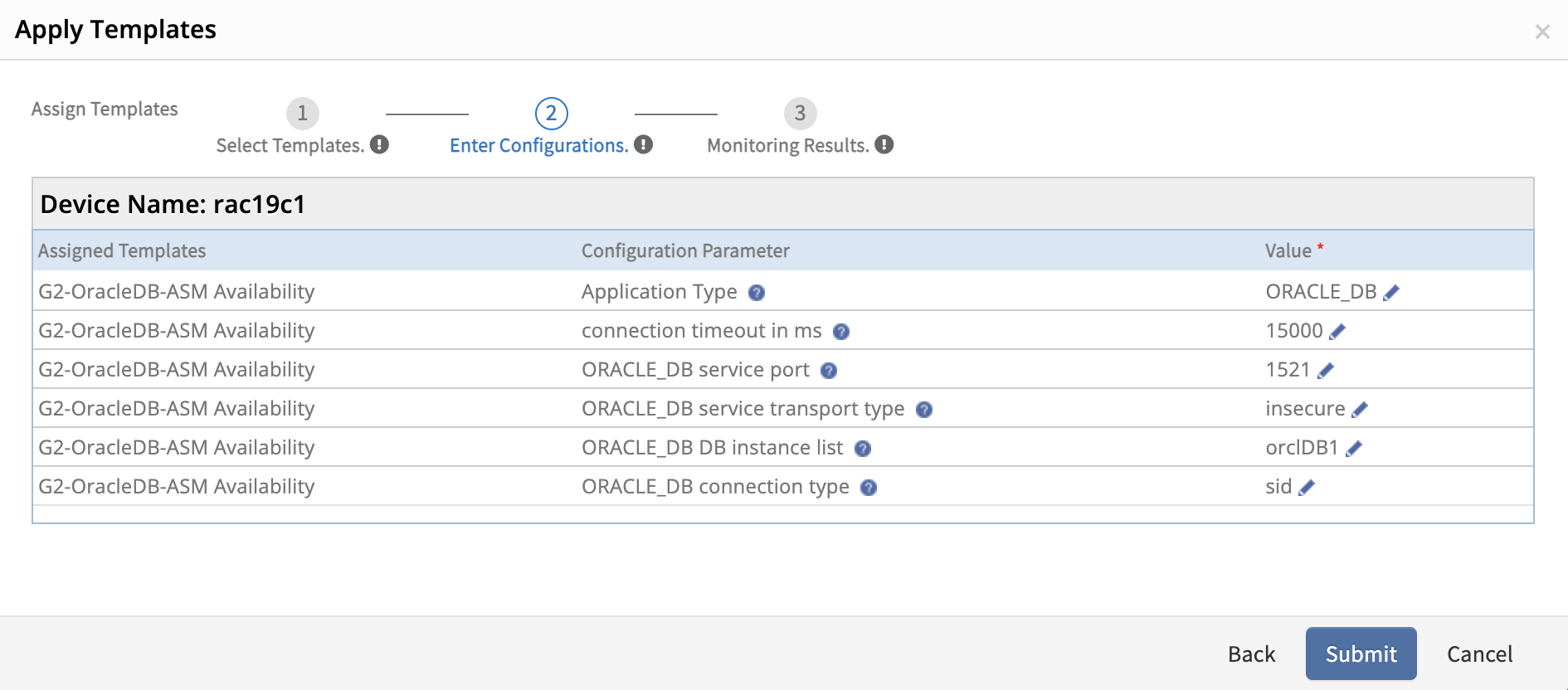Image resolution: width=1568 pixels, height=690 pixels.
Task: Show help for ORACLE_DB connection type
Action: pos(869,488)
